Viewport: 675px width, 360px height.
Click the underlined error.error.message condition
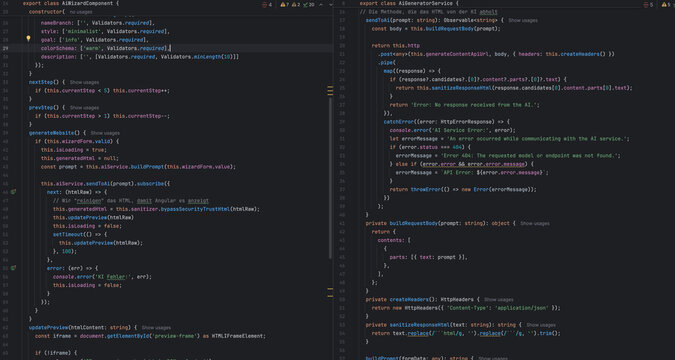474,164
